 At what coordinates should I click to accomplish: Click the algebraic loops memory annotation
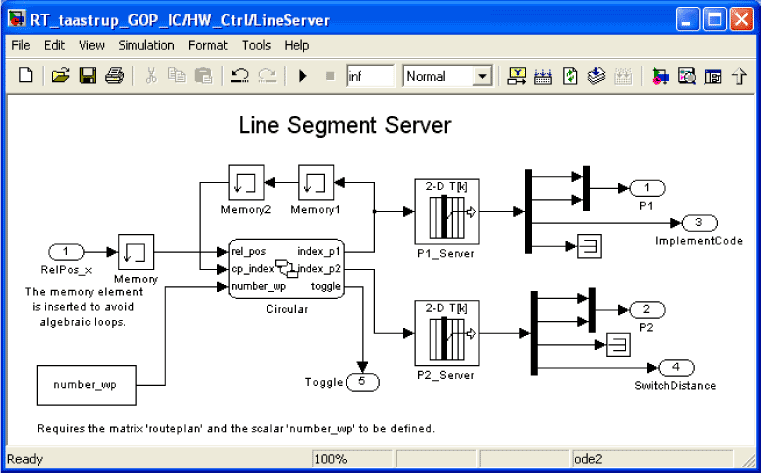[84, 307]
